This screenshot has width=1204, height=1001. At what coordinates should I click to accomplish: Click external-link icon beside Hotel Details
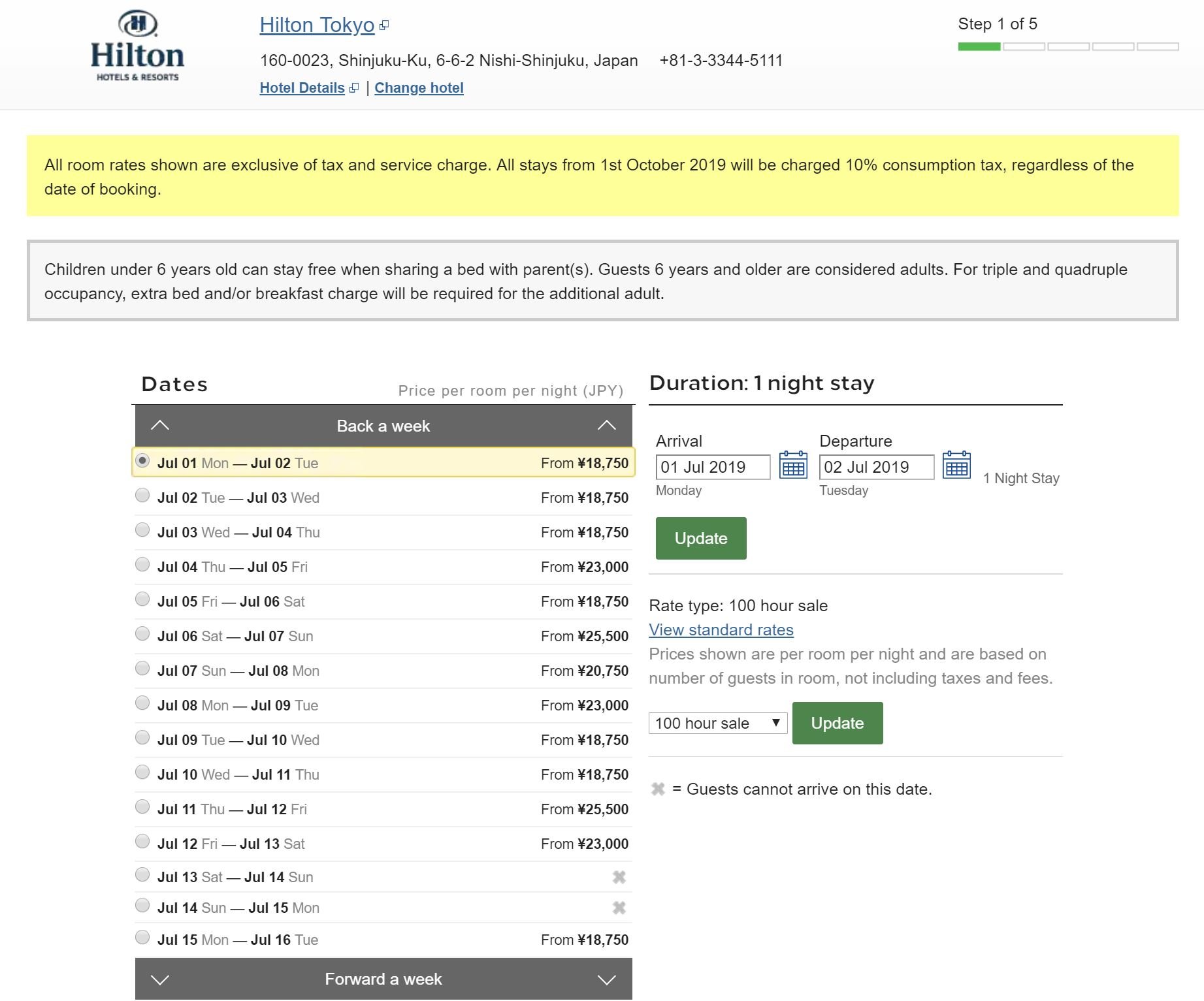coord(354,88)
